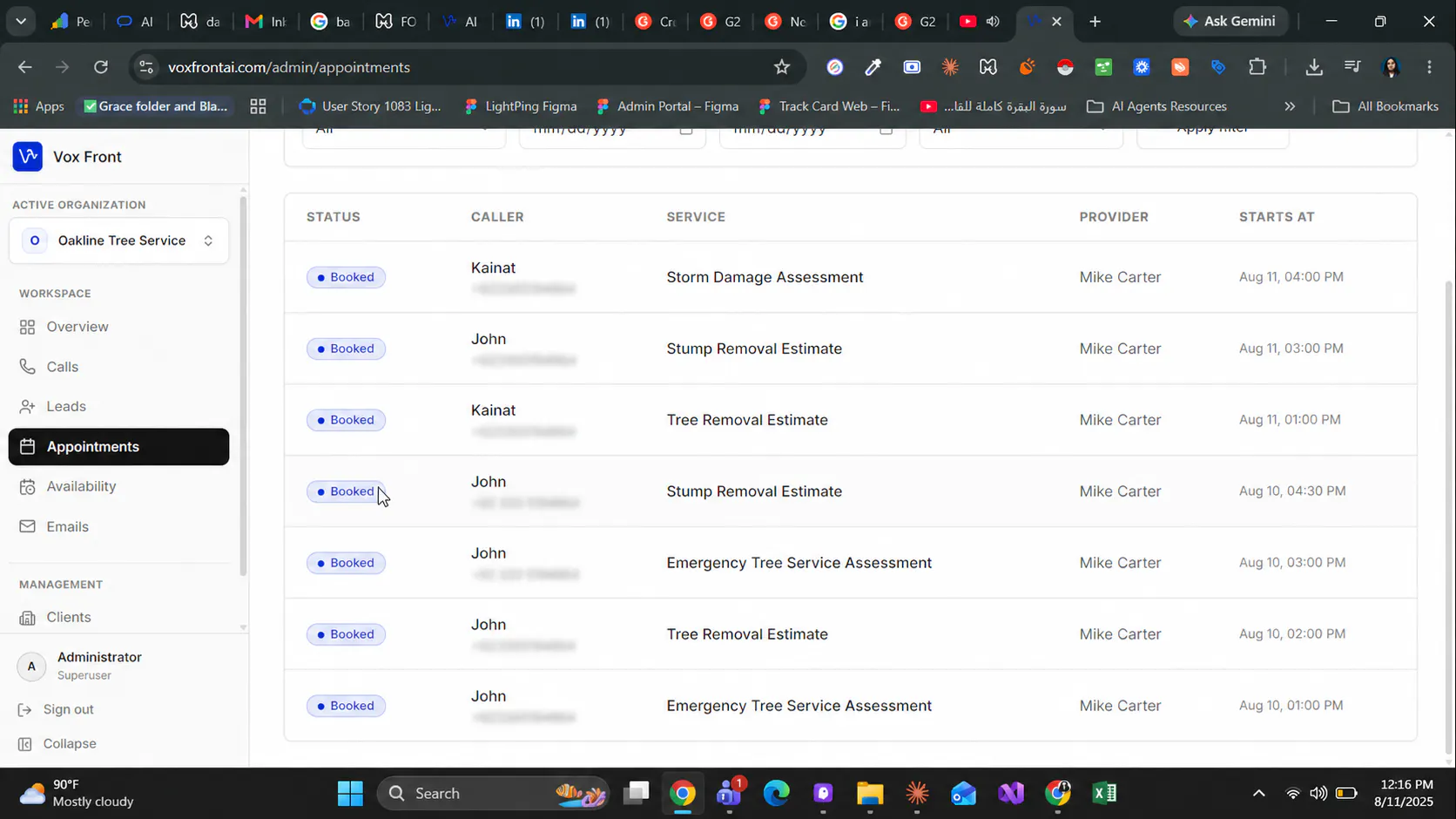This screenshot has width=1456, height=819.
Task: Open the Clients management page
Action: 118,617
